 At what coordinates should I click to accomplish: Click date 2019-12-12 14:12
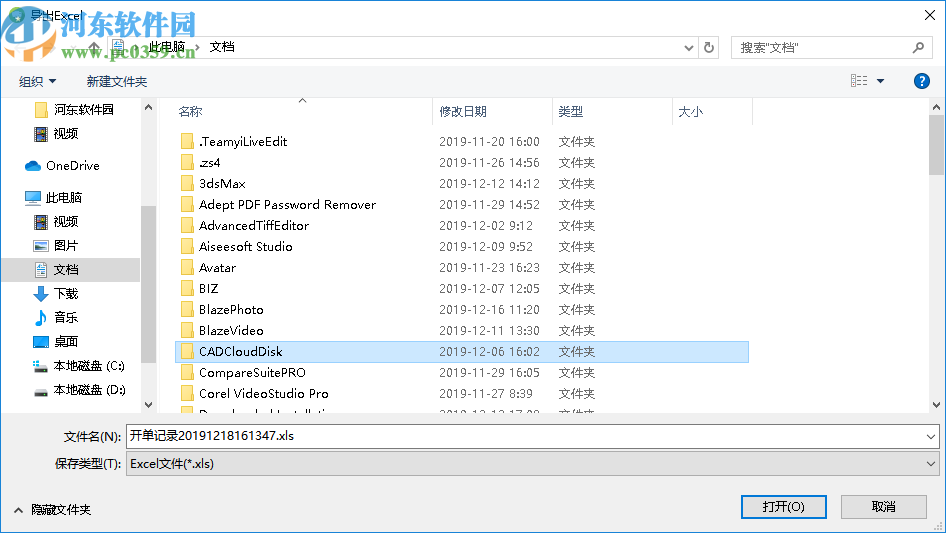[x=489, y=184]
